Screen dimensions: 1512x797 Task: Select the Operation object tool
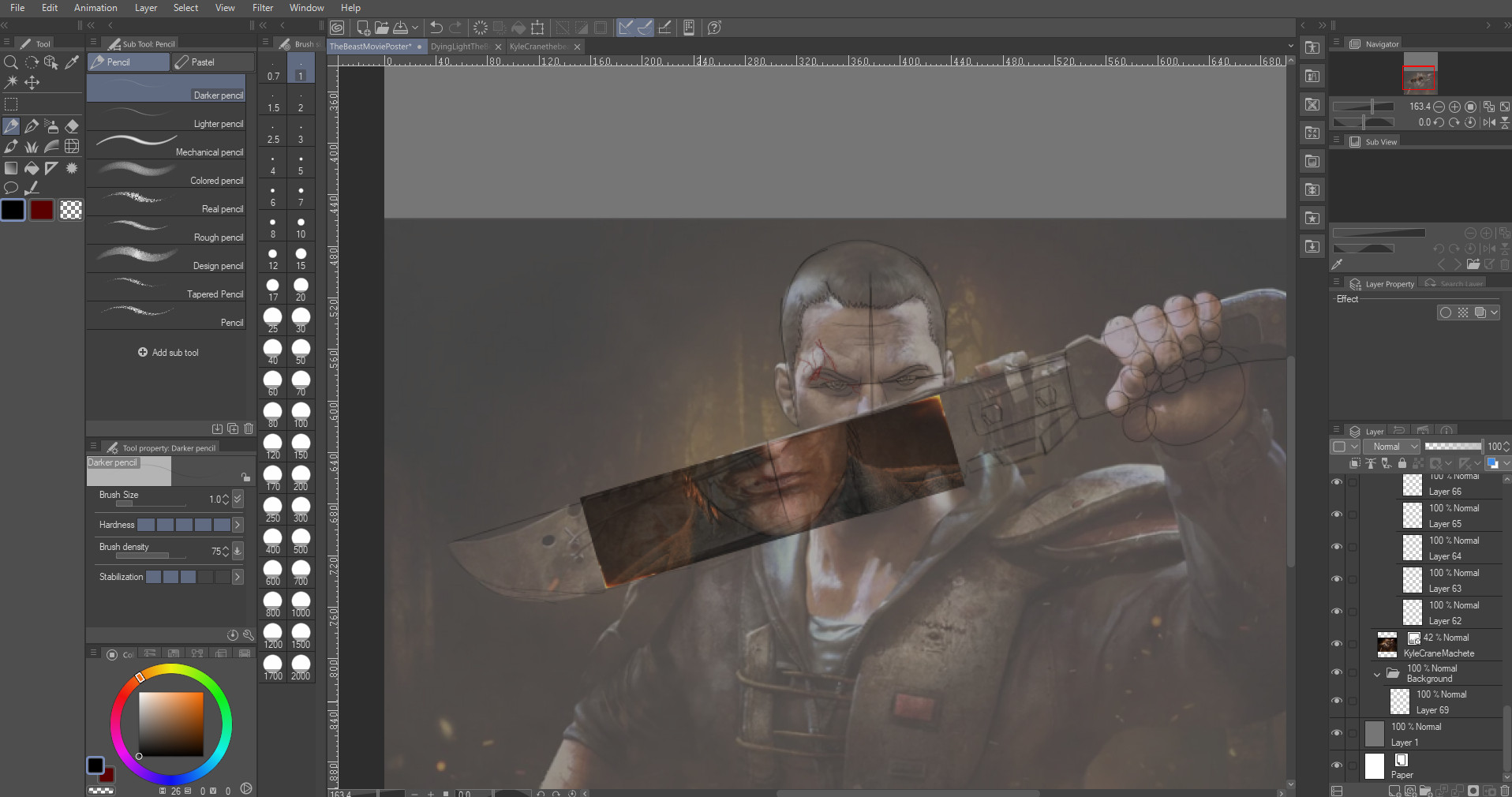51,62
